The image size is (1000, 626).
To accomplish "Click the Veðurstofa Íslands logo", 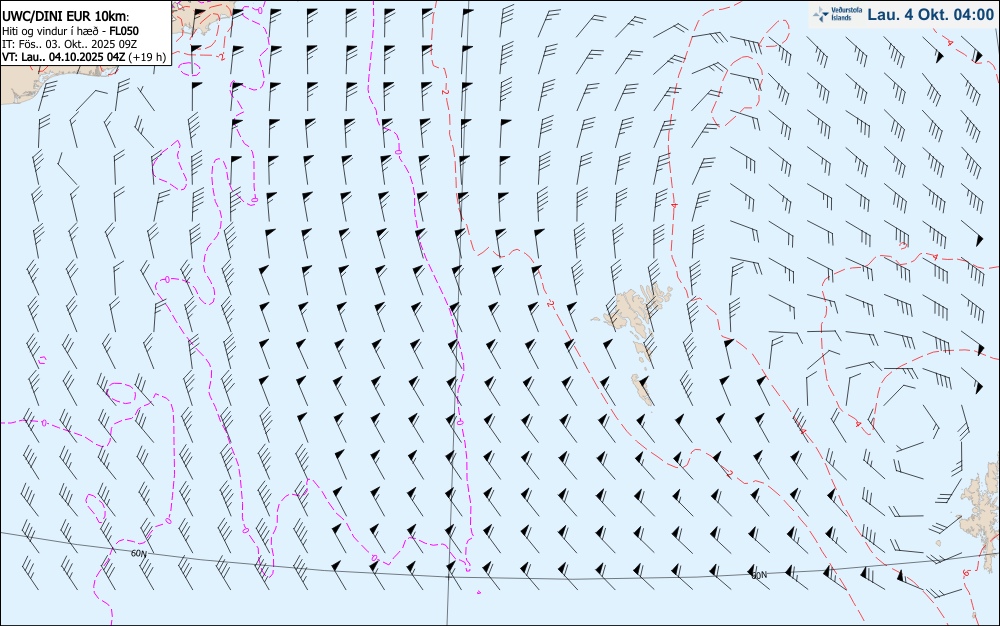I will 837,14.
